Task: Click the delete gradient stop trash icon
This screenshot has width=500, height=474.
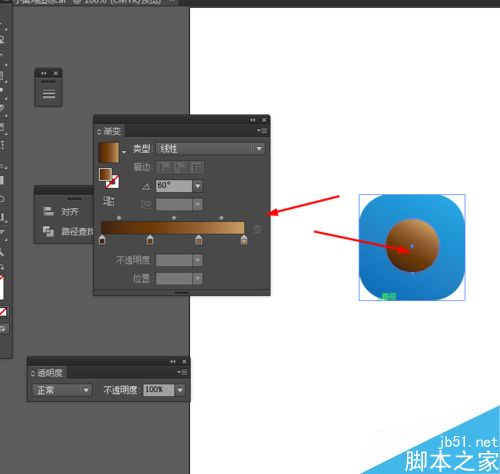Action: pos(257,229)
